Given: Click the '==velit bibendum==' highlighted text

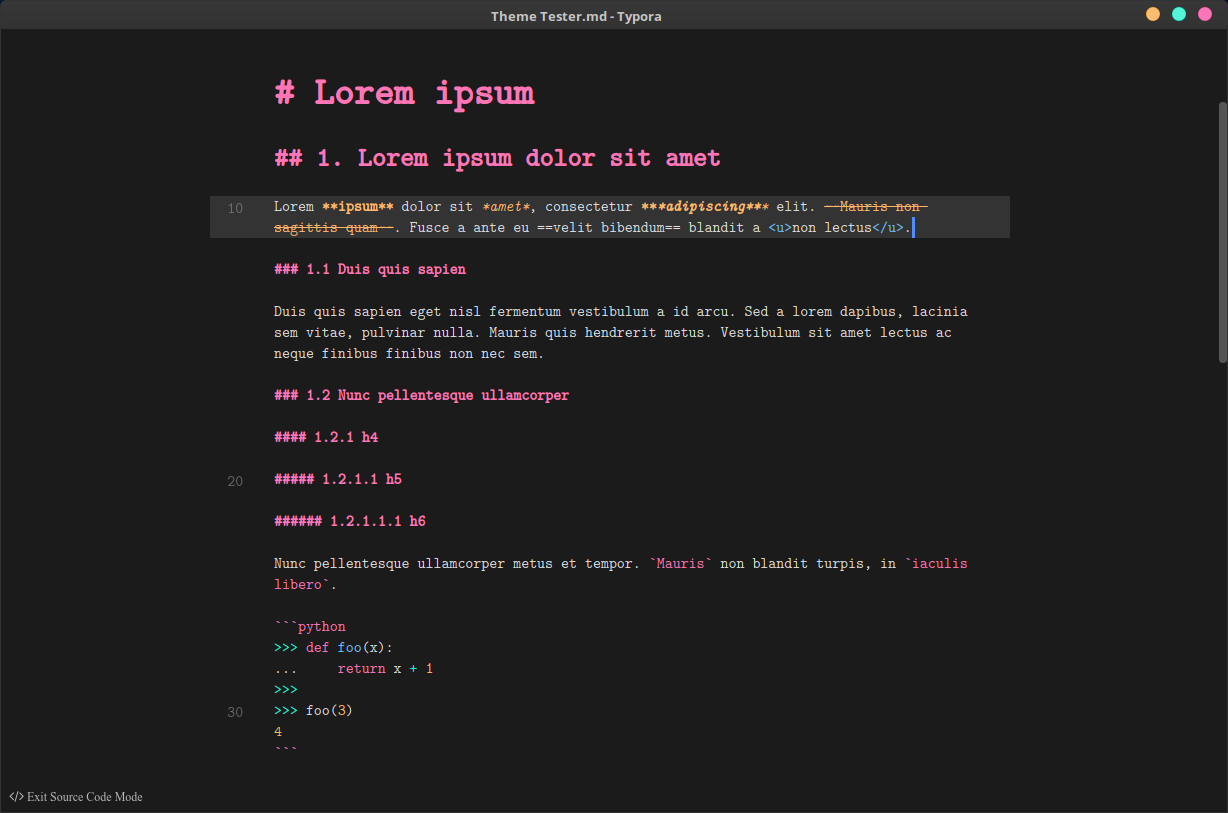Looking at the screenshot, I should [608, 228].
